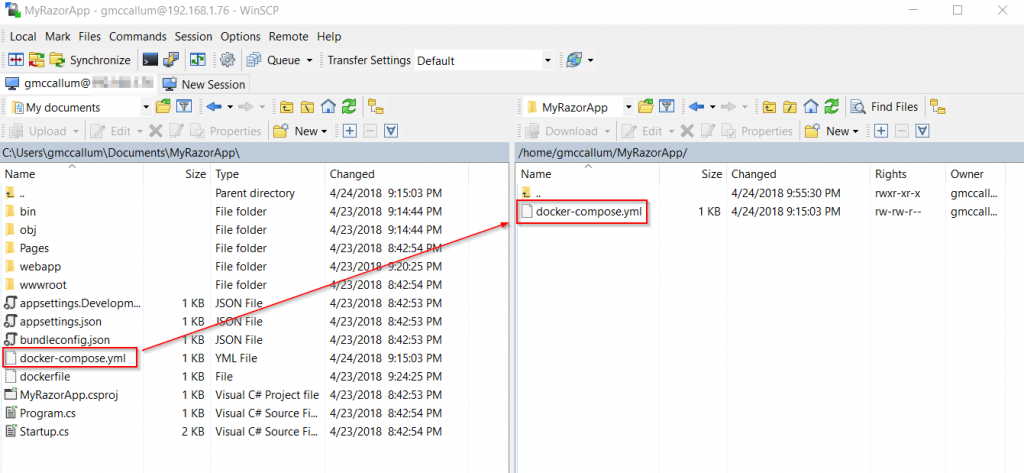Go back in the remote panel
The height and width of the screenshot is (473, 1024).
696,106
